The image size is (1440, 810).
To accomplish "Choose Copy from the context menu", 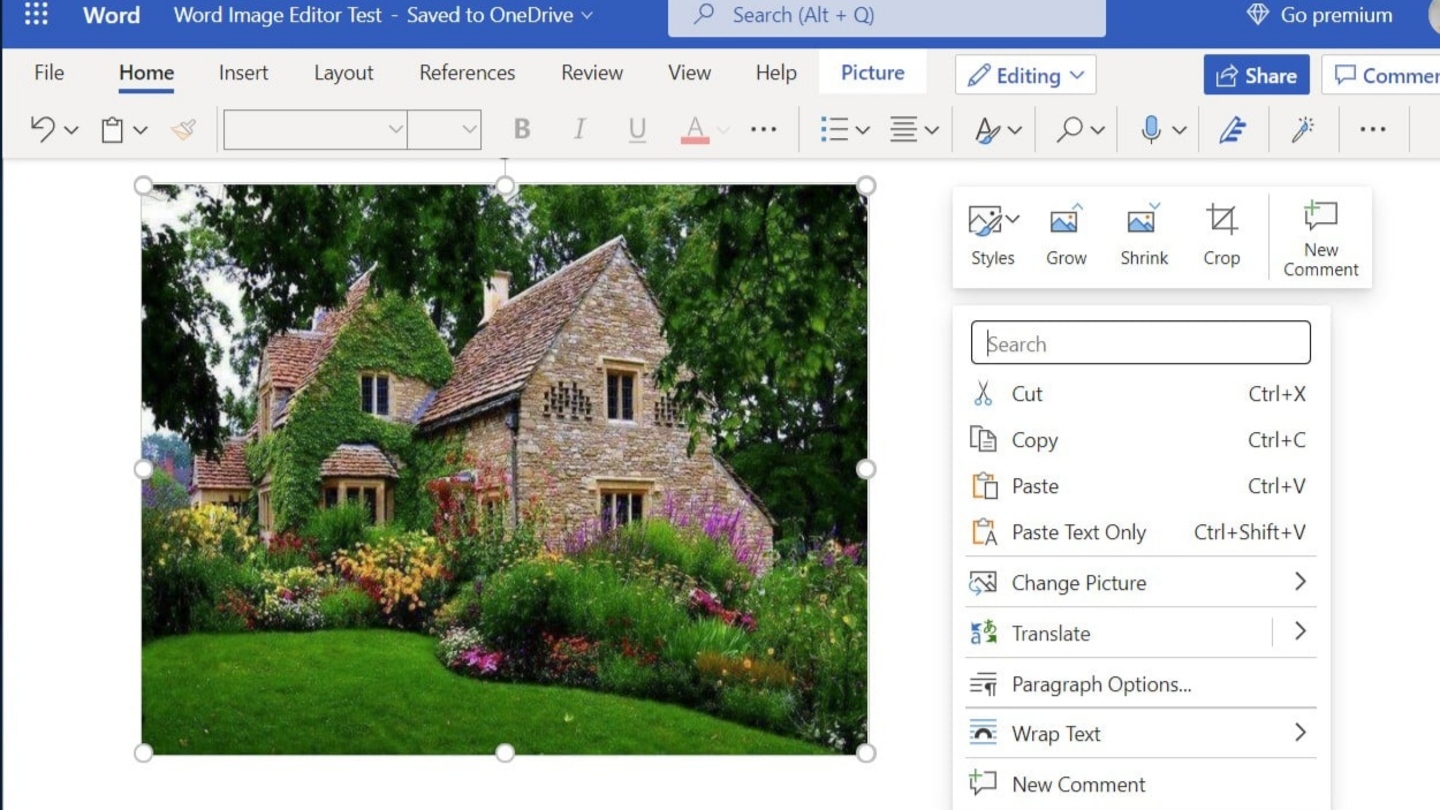I will (1034, 440).
